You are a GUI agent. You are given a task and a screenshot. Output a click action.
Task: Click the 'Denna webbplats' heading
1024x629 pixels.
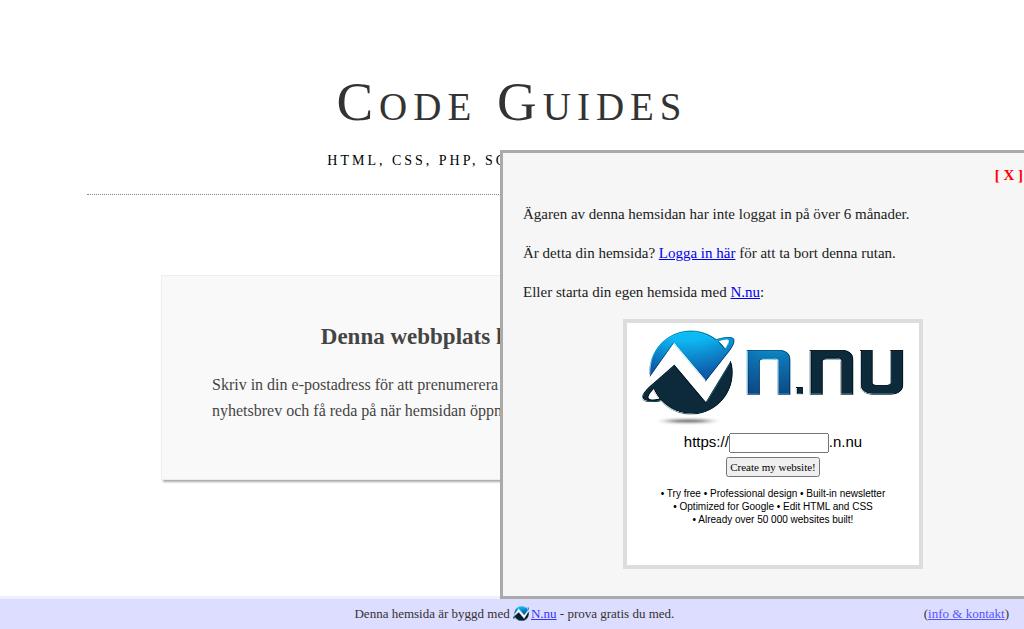pyautogui.click(x=411, y=336)
